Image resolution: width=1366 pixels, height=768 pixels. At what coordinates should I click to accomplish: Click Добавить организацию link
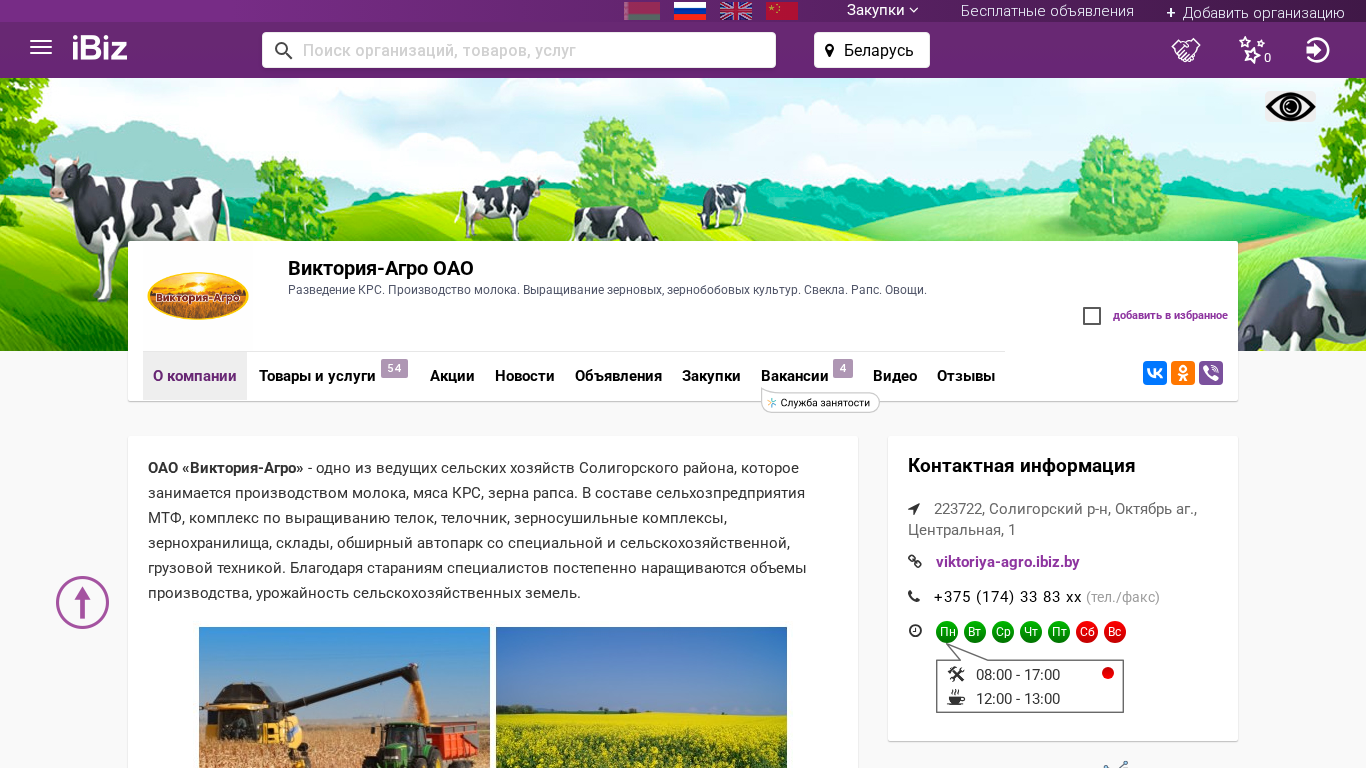[x=1255, y=13]
